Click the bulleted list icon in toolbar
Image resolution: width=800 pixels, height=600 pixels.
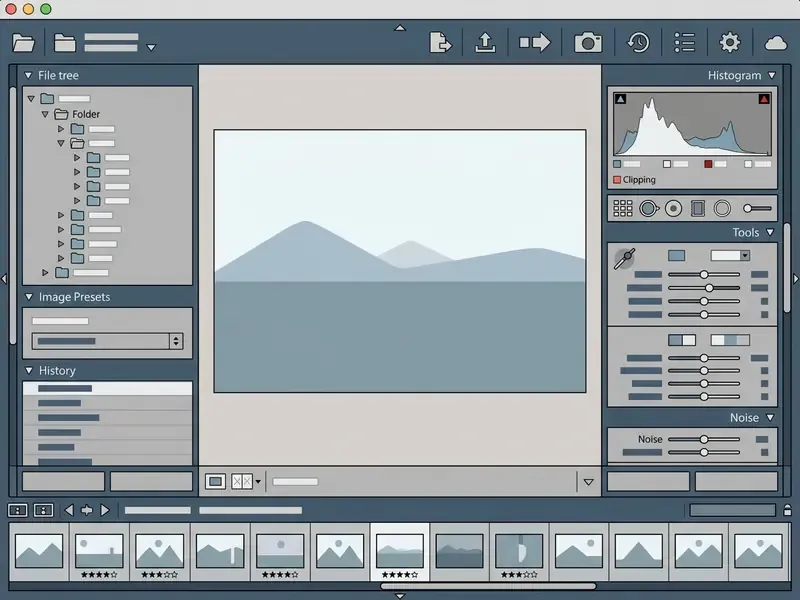click(684, 42)
